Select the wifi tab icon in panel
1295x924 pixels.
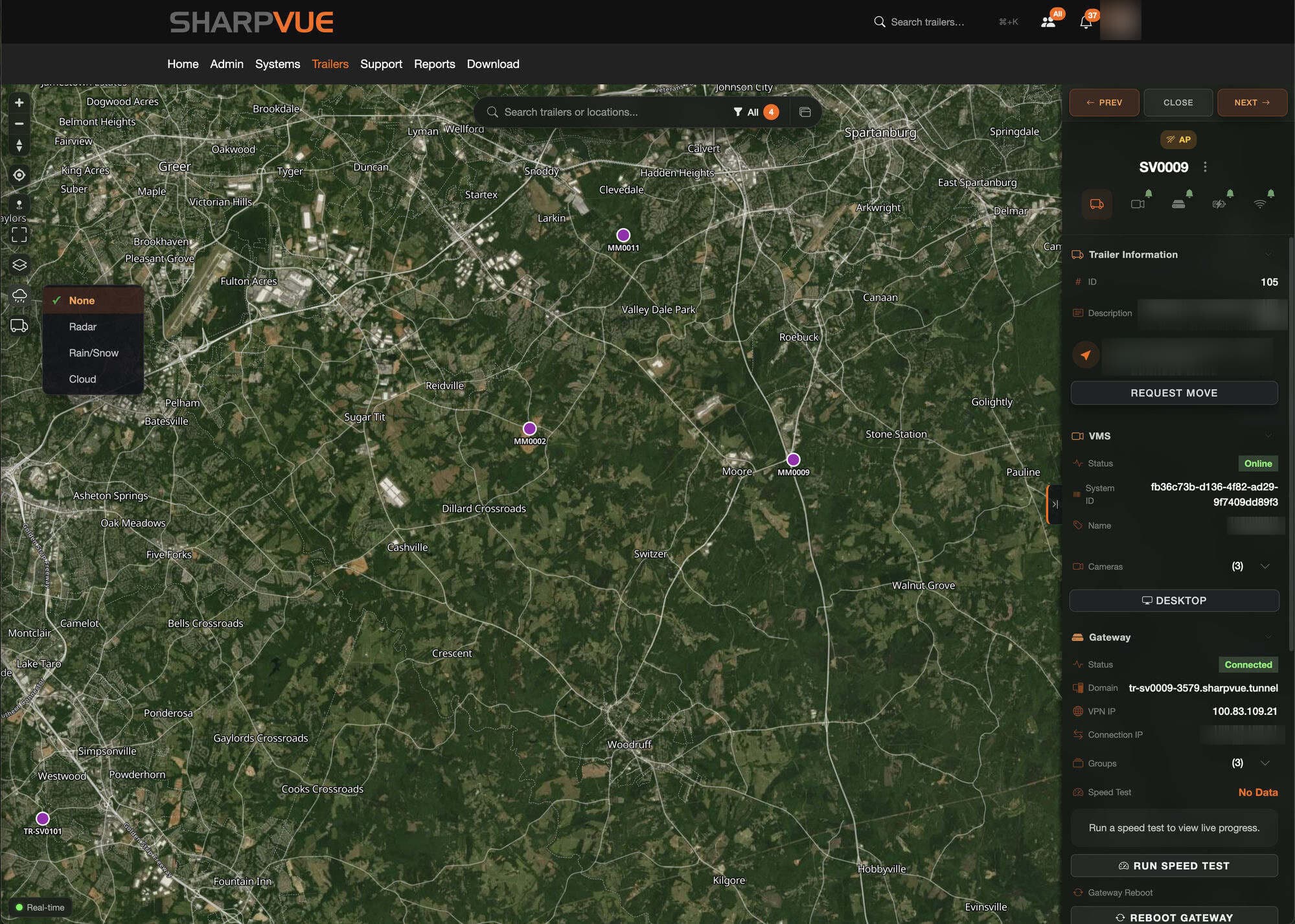point(1260,205)
